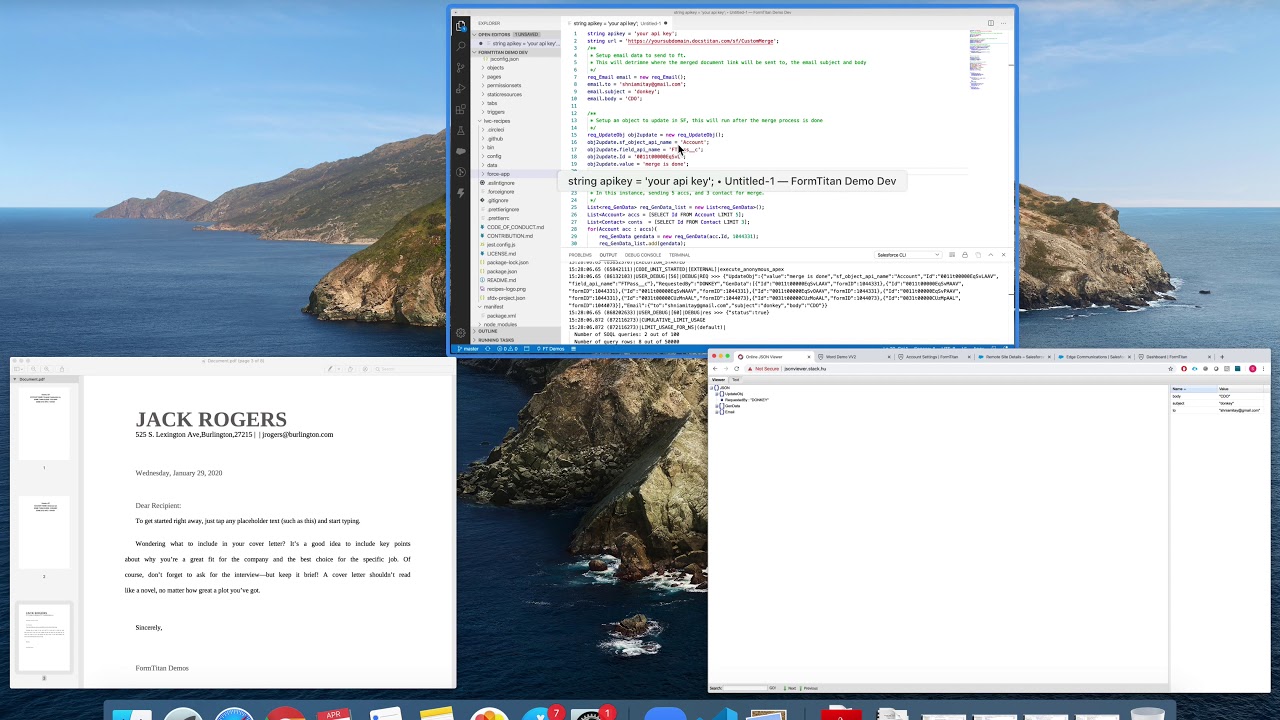This screenshot has width=1280, height=720.
Task: Open package.json in Explorer
Action: tap(502, 271)
